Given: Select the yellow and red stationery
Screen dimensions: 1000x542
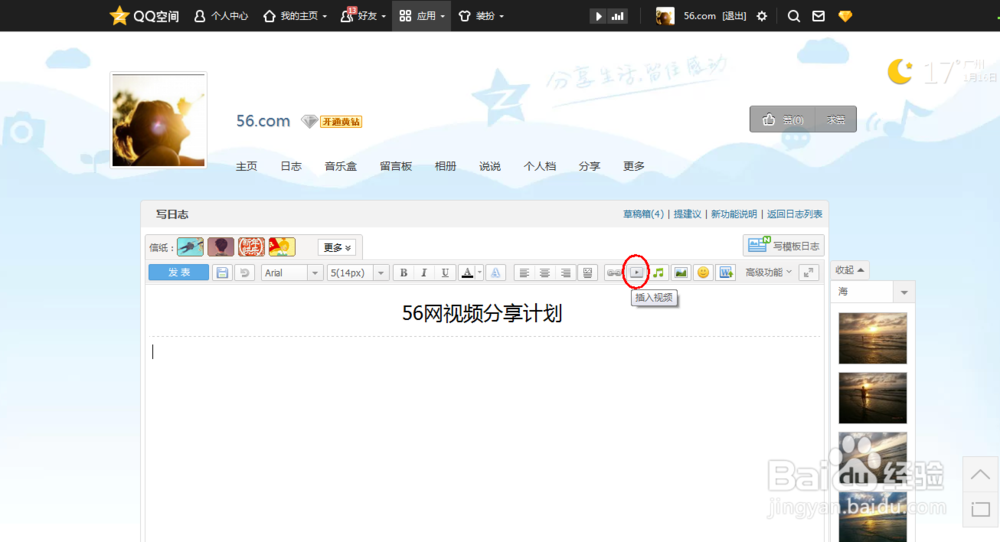Looking at the screenshot, I should coord(282,247).
